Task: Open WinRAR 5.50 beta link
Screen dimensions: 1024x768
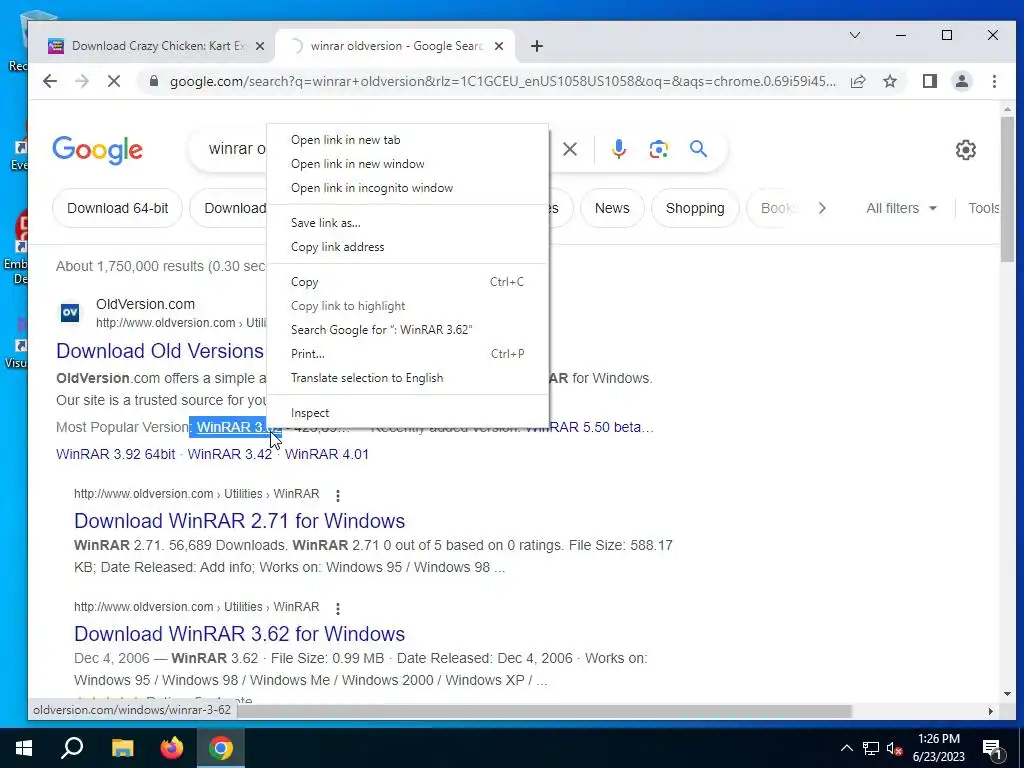Action: tap(590, 427)
